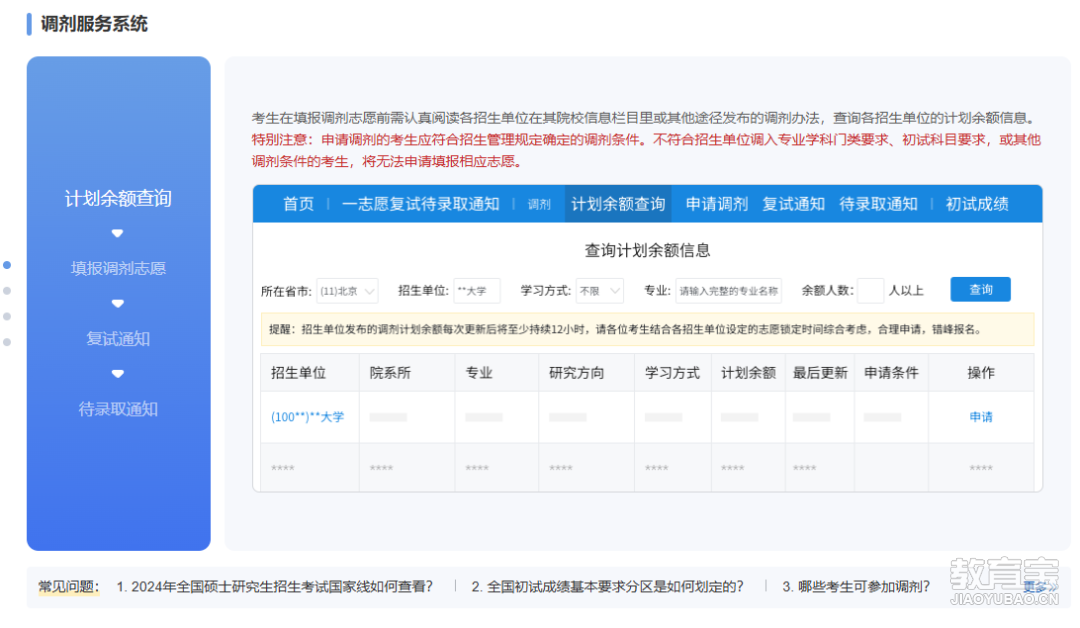
Task: Switch to 计划余额查询 tab
Action: click(618, 204)
